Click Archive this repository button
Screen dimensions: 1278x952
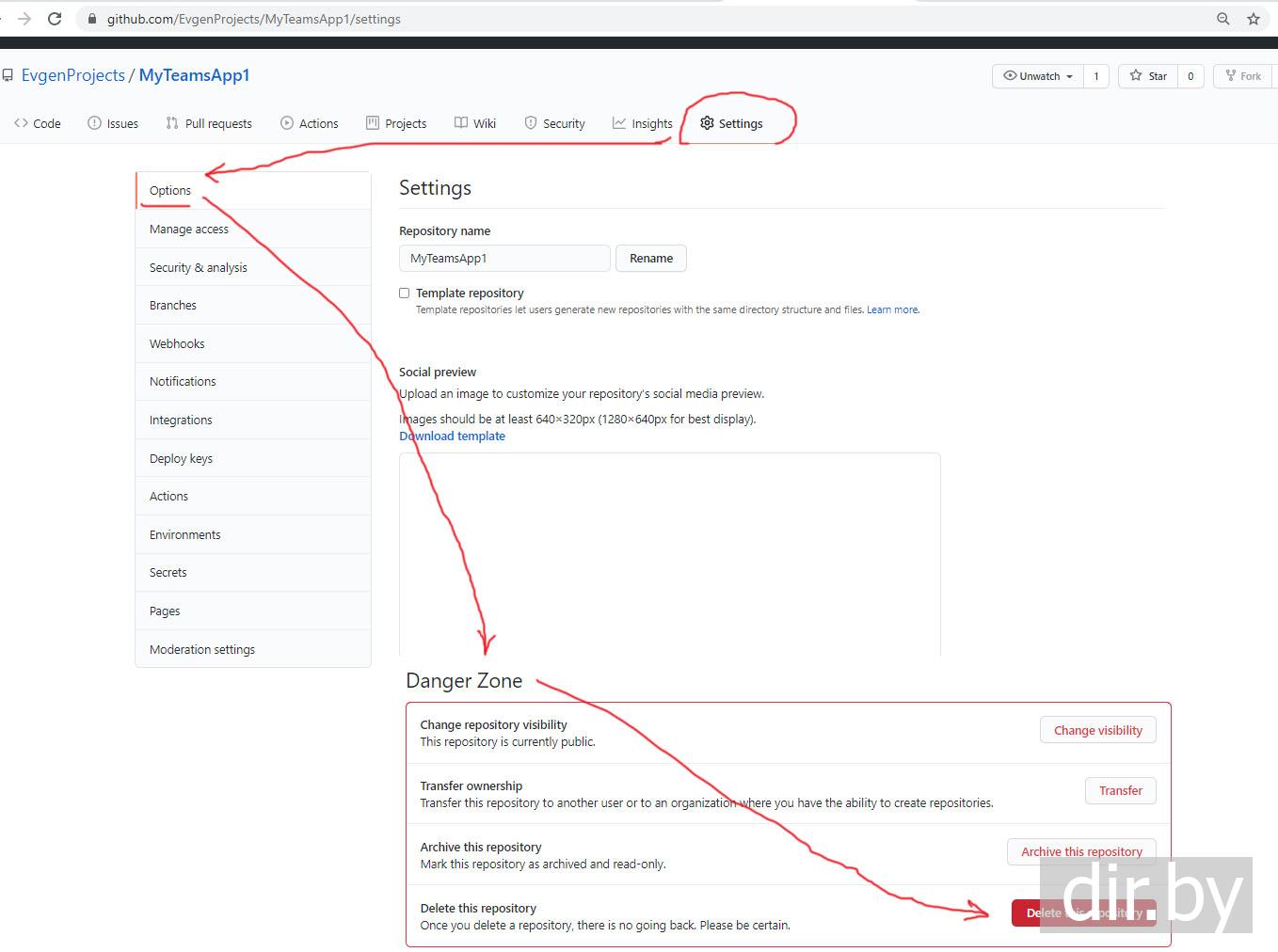(1082, 852)
